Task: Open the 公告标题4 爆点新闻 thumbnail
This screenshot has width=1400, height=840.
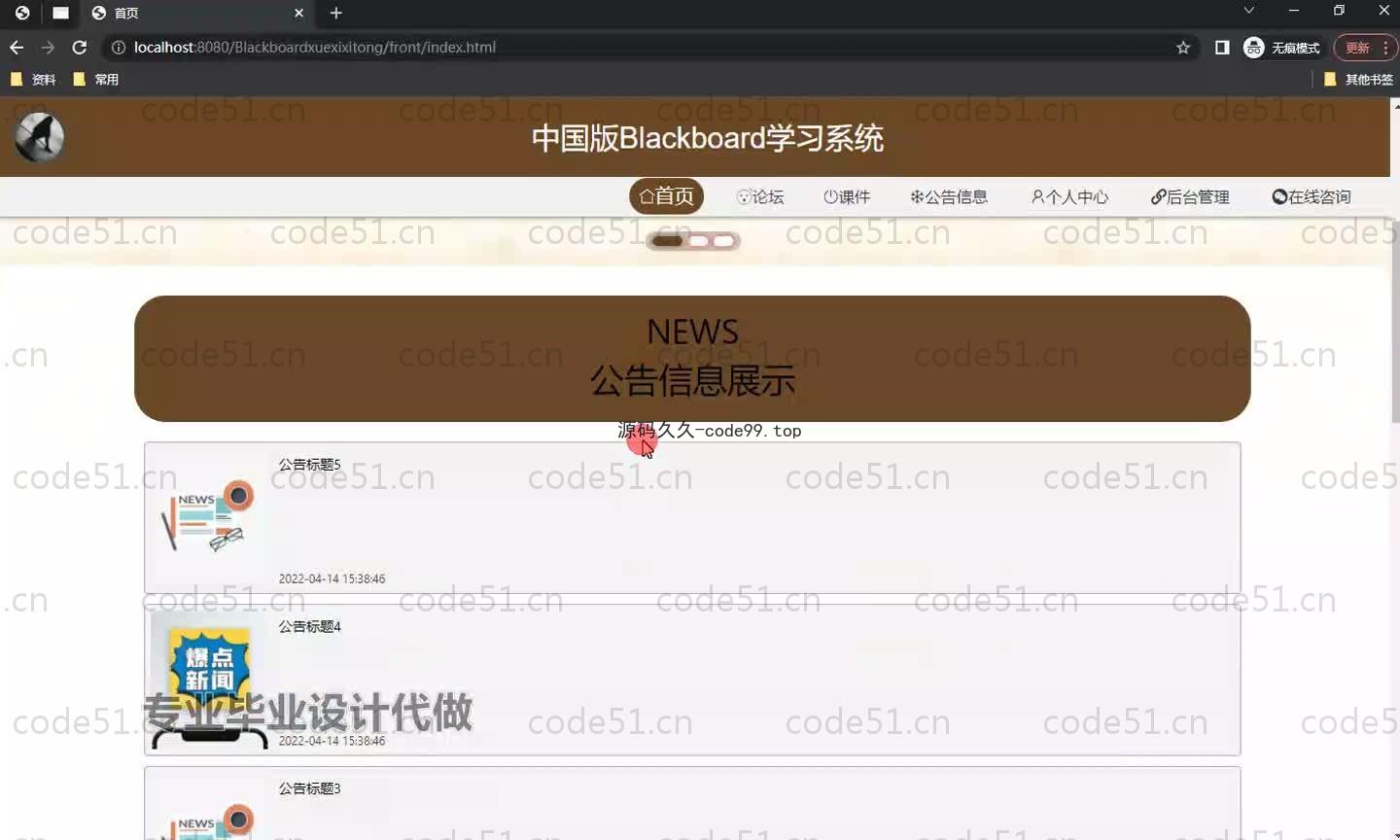Action: coord(209,679)
